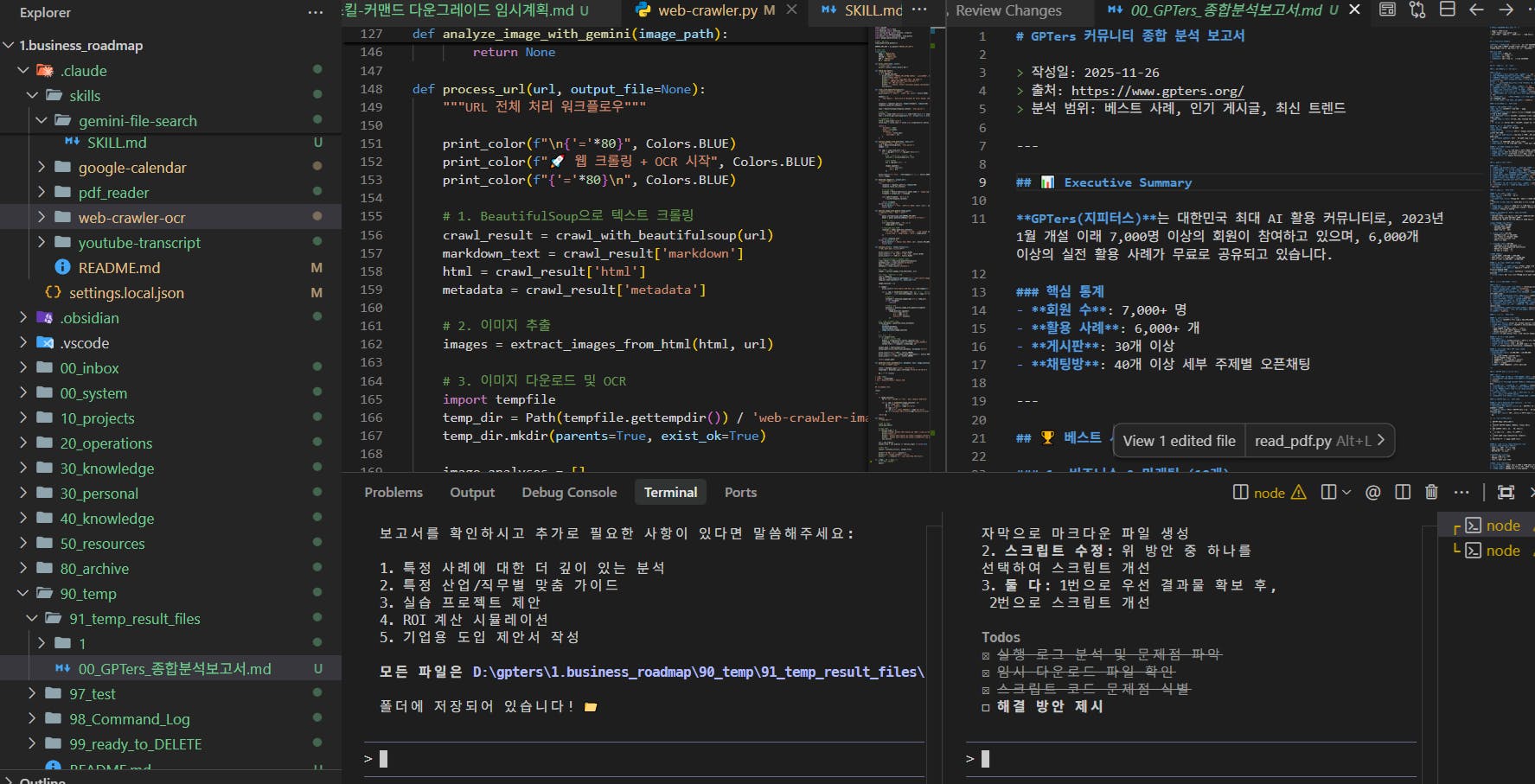The width and height of the screenshot is (1535, 784).
Task: Select the 99_ready_to_DELETE folder row
Action: [170, 744]
